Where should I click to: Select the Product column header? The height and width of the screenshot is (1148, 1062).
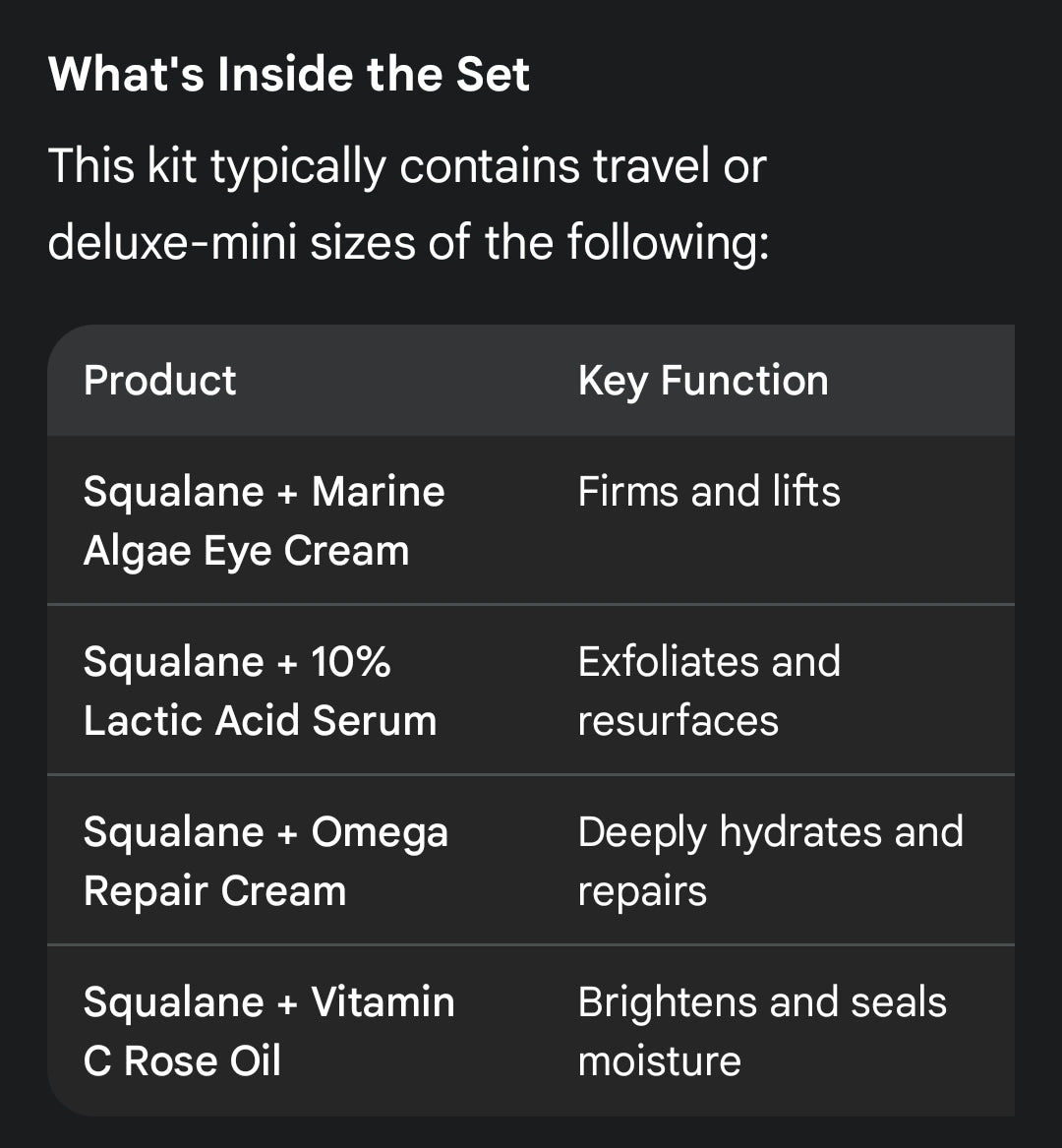(x=160, y=381)
